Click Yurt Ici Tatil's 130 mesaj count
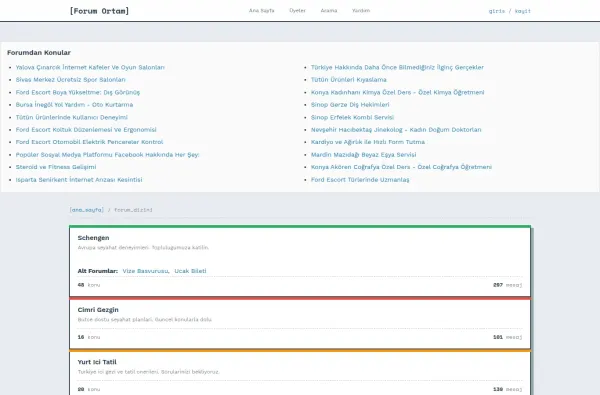This screenshot has height=395, width=600. coord(507,389)
